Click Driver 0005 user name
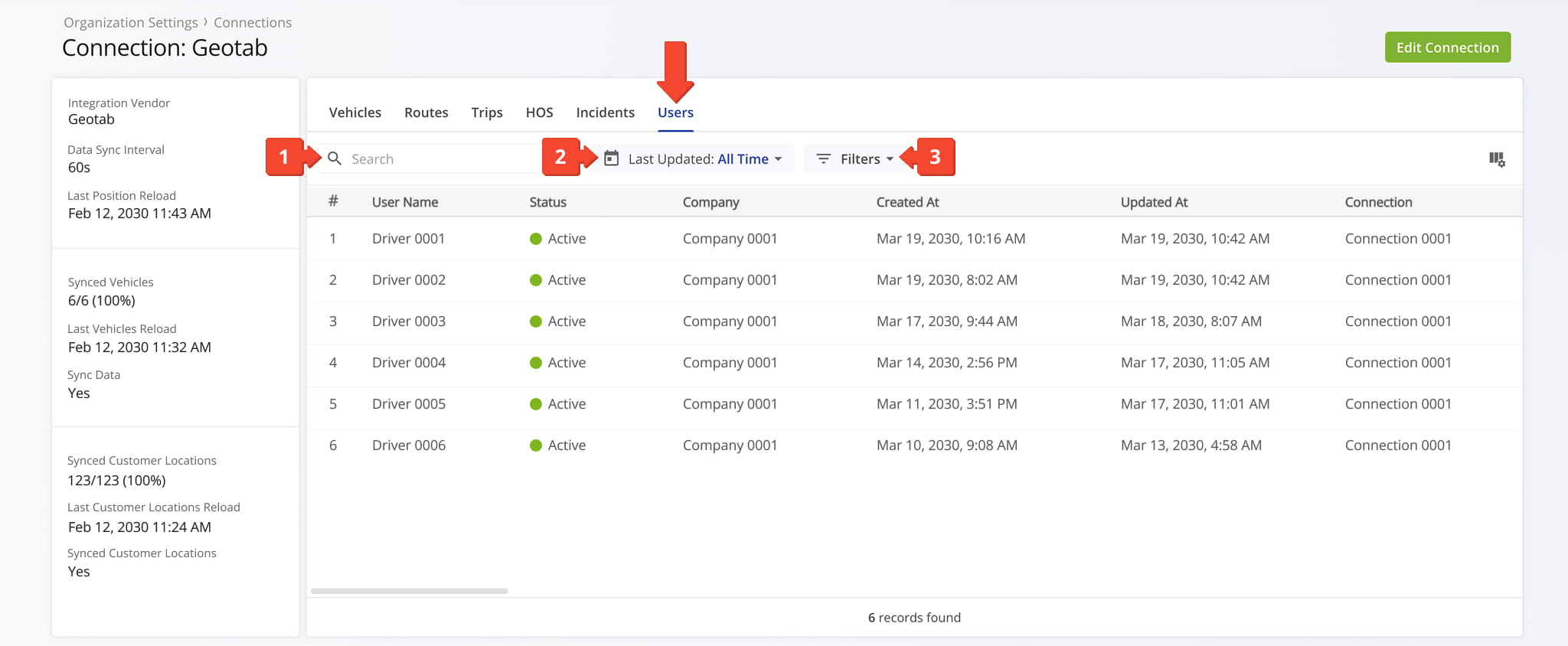 click(x=408, y=404)
